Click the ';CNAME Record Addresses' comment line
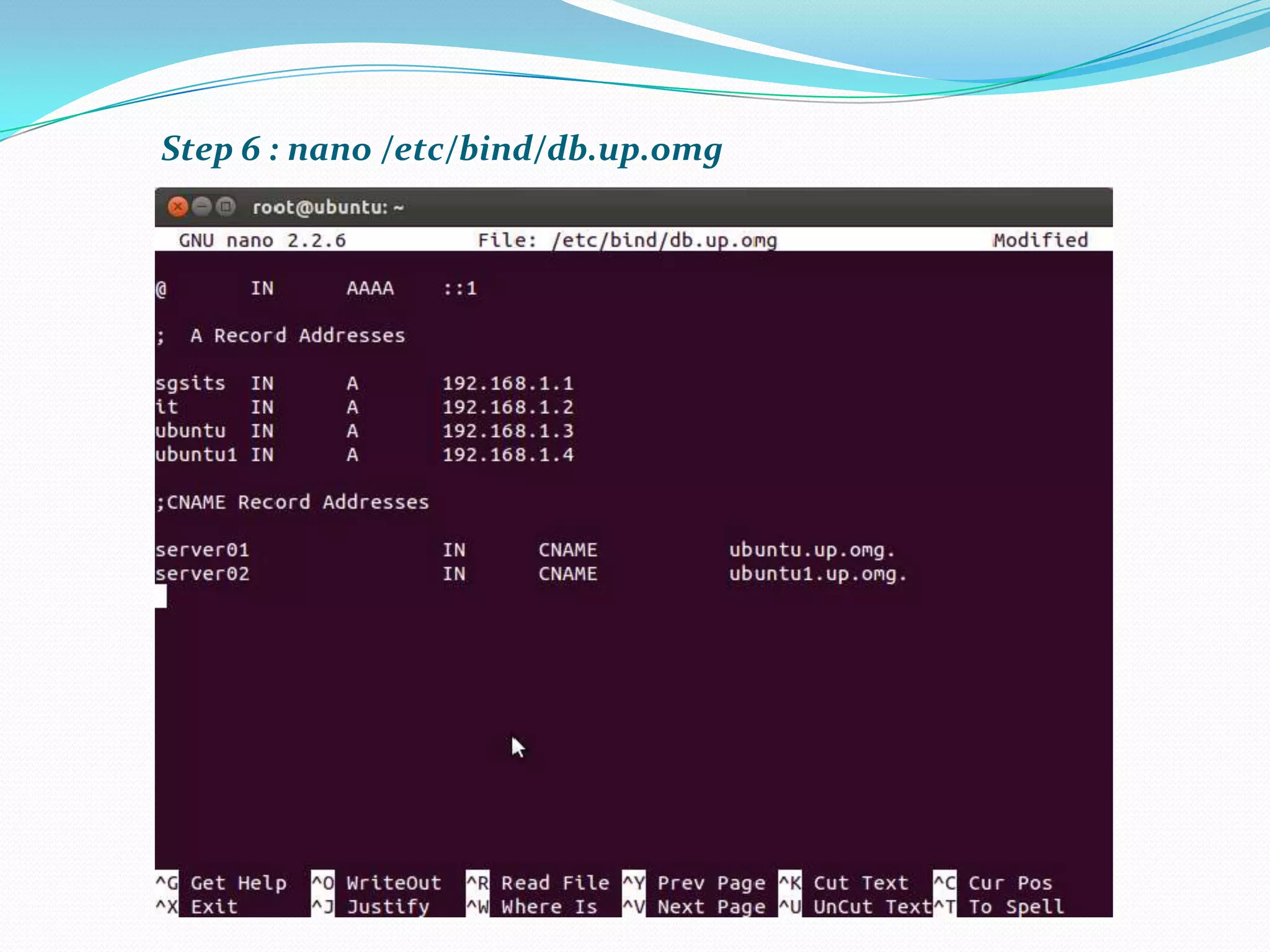1270x952 pixels. (x=292, y=502)
